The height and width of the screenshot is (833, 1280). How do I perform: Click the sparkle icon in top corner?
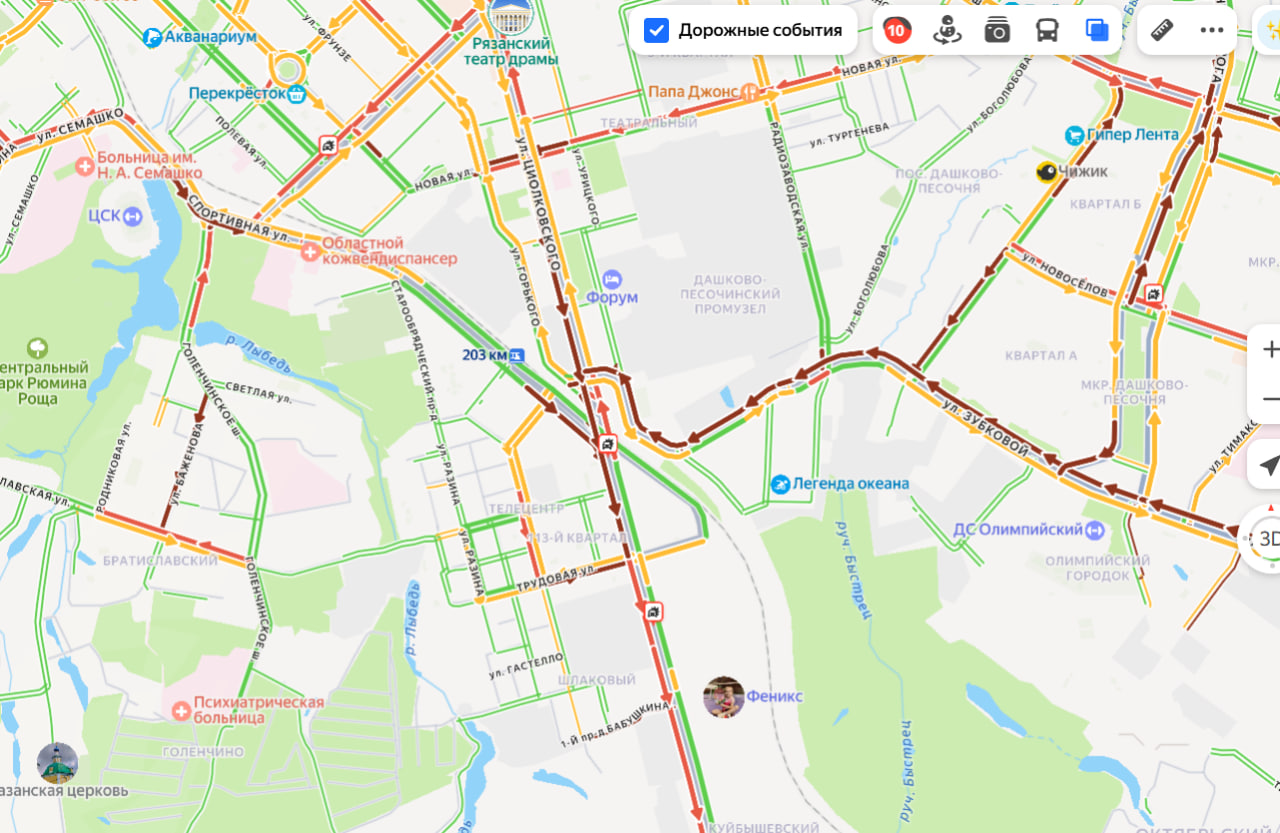click(1270, 30)
